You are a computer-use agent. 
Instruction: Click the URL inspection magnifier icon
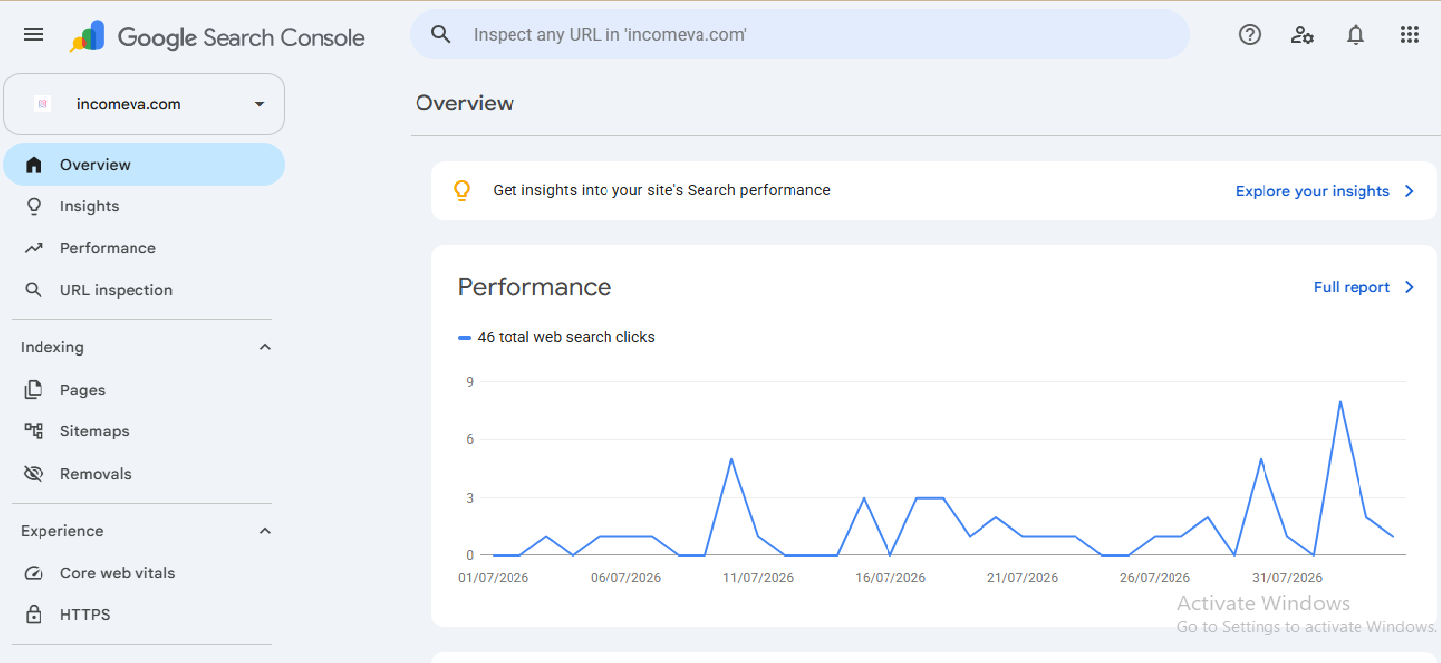pos(34,290)
